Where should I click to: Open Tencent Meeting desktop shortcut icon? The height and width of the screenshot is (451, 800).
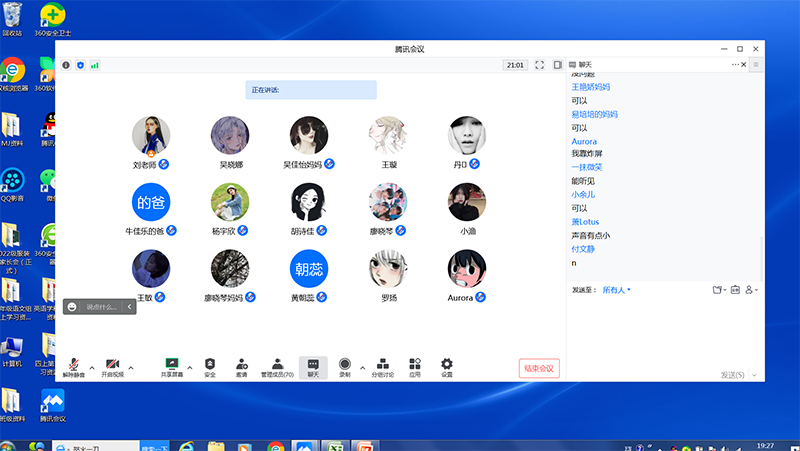[52, 402]
